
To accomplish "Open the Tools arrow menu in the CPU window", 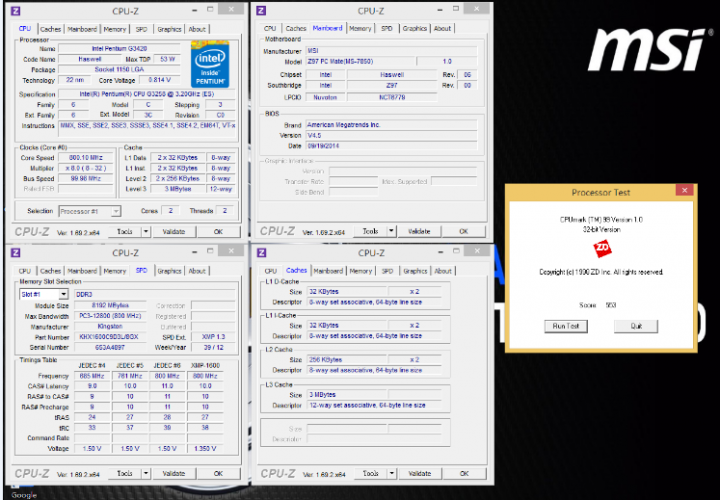I will (x=146, y=231).
